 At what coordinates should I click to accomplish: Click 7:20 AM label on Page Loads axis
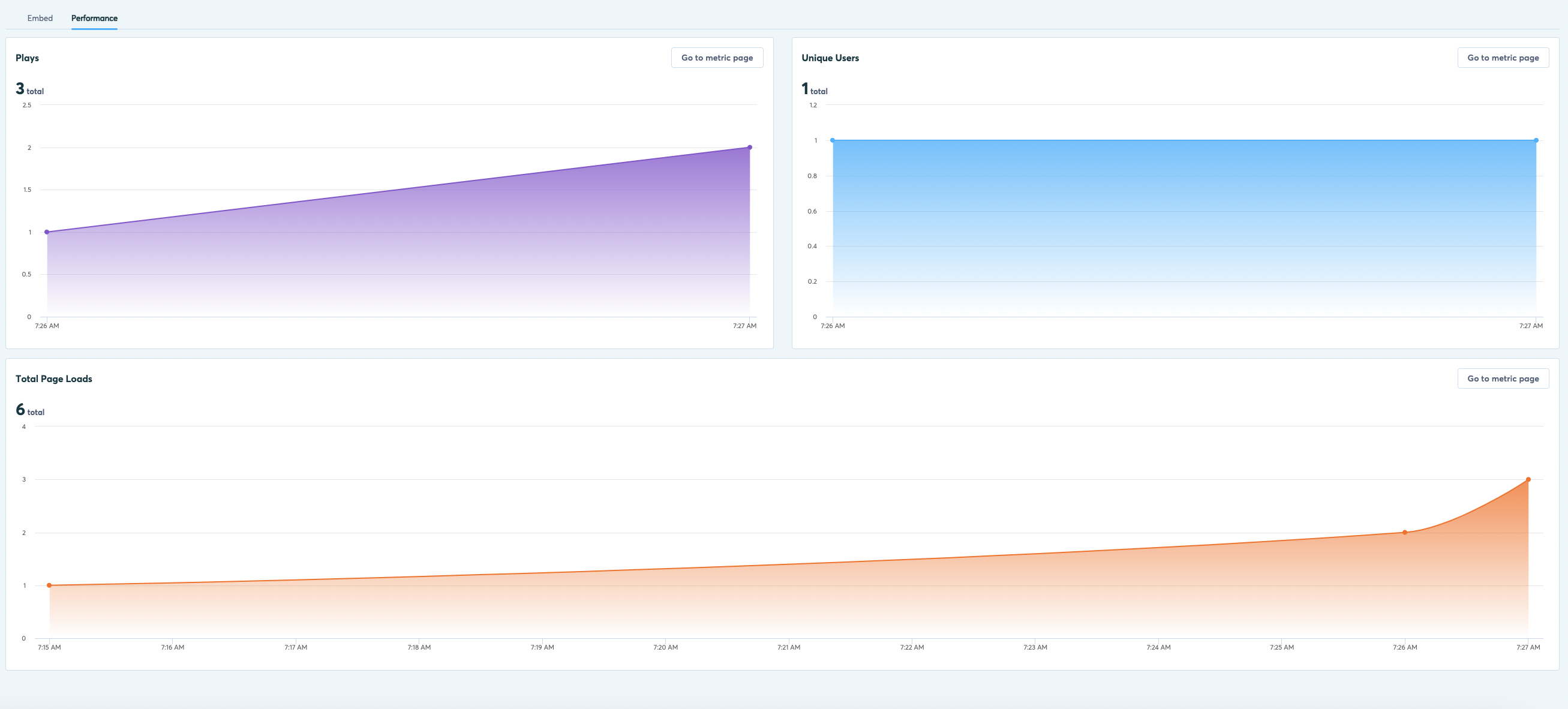pos(665,647)
